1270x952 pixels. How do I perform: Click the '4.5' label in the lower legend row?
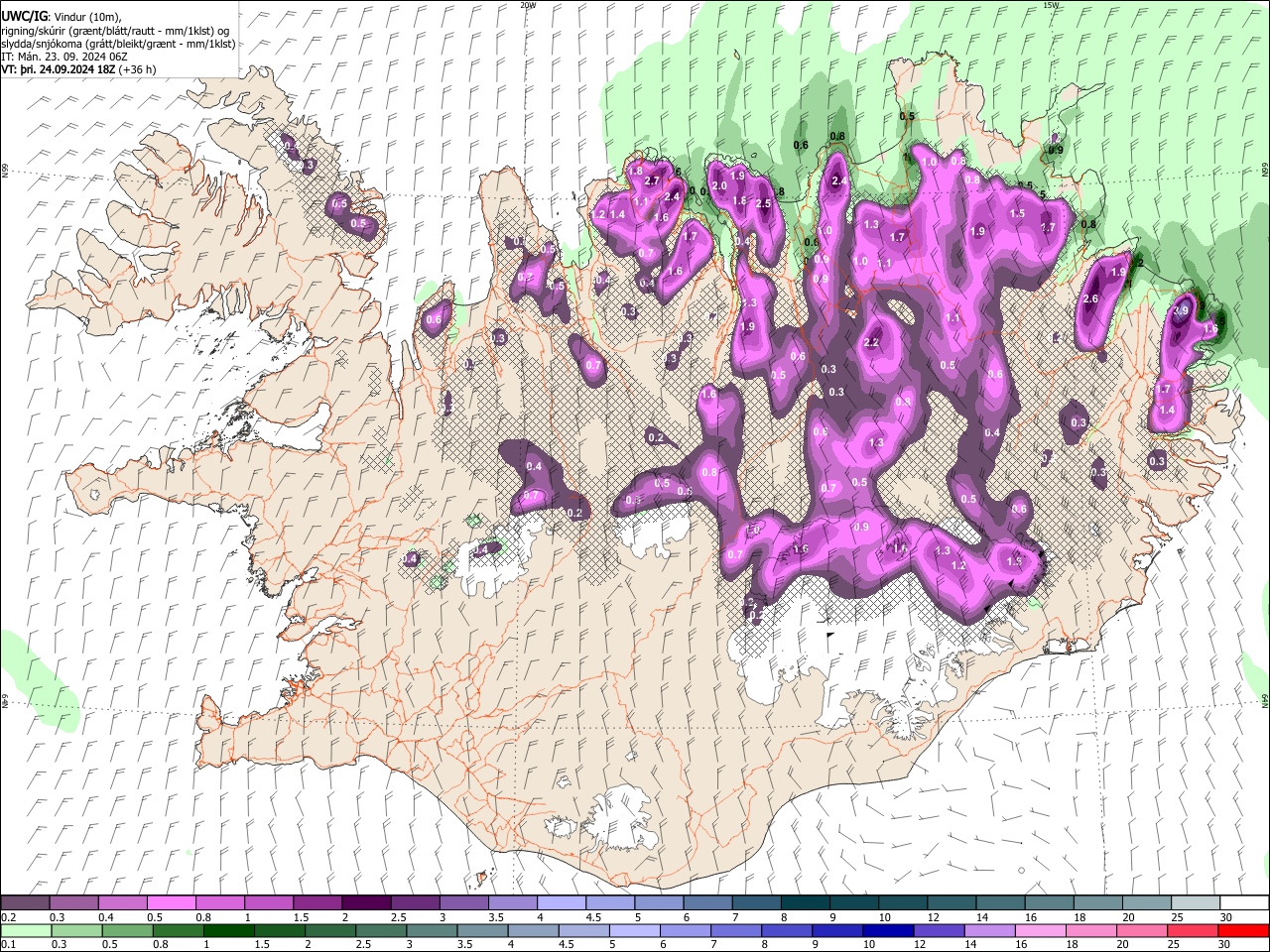[x=566, y=944]
